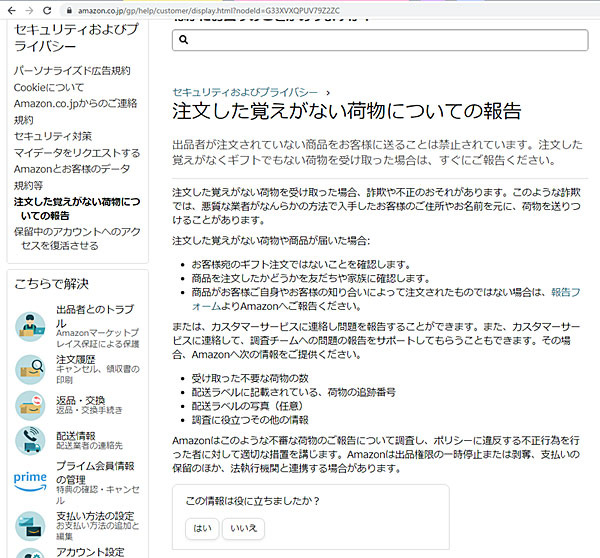600x558 pixels.
Task: Click the browser back arrow
Action: [x=12, y=10]
